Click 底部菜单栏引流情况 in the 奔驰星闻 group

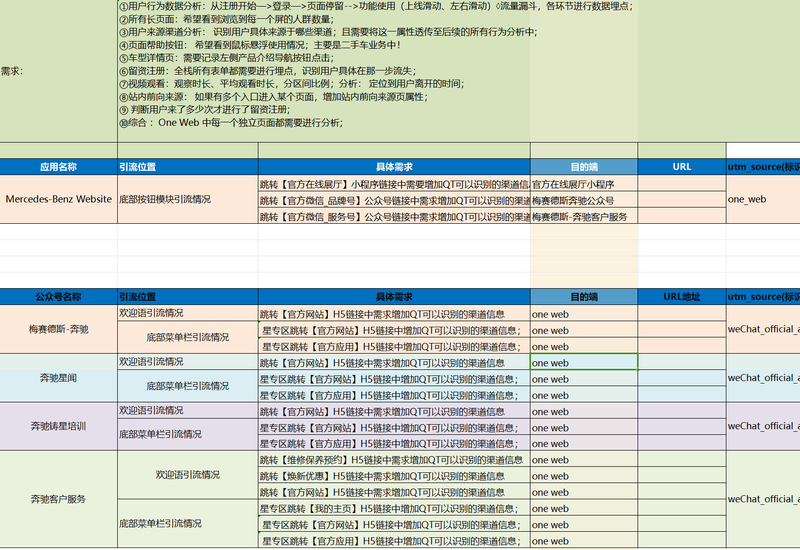tap(188, 386)
